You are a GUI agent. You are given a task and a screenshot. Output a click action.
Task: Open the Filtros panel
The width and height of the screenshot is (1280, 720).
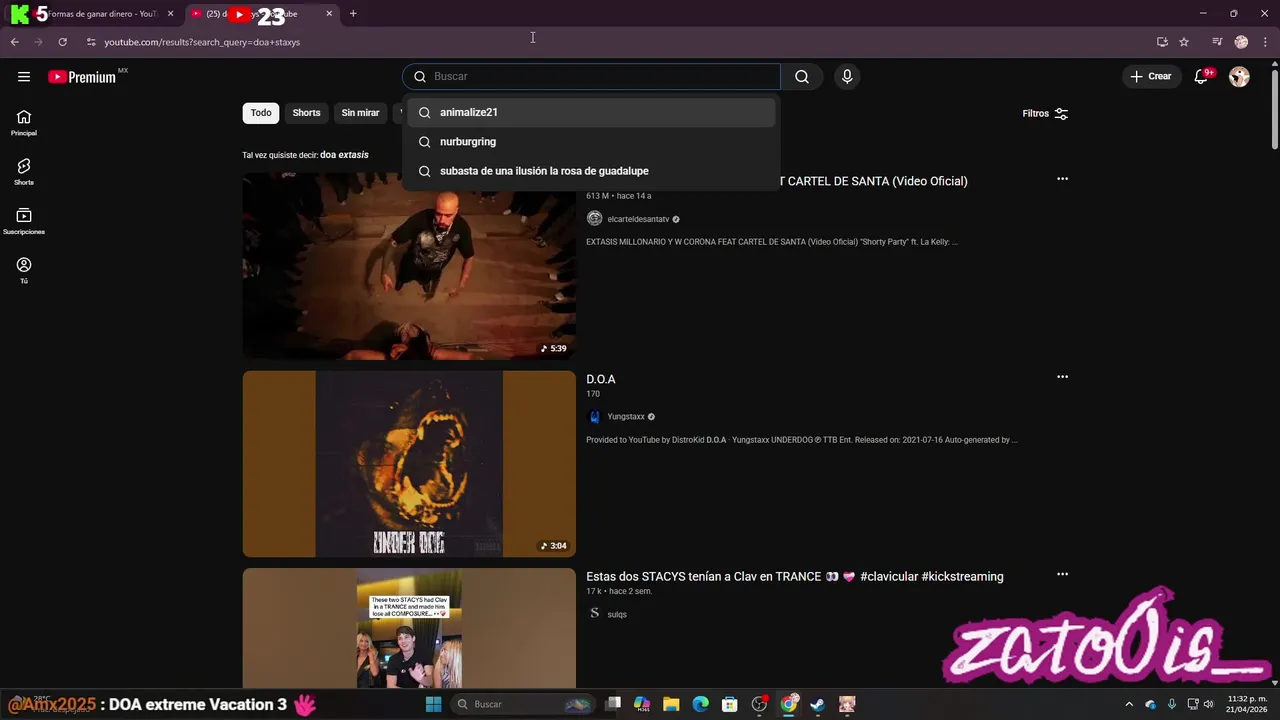pyautogui.click(x=1045, y=114)
